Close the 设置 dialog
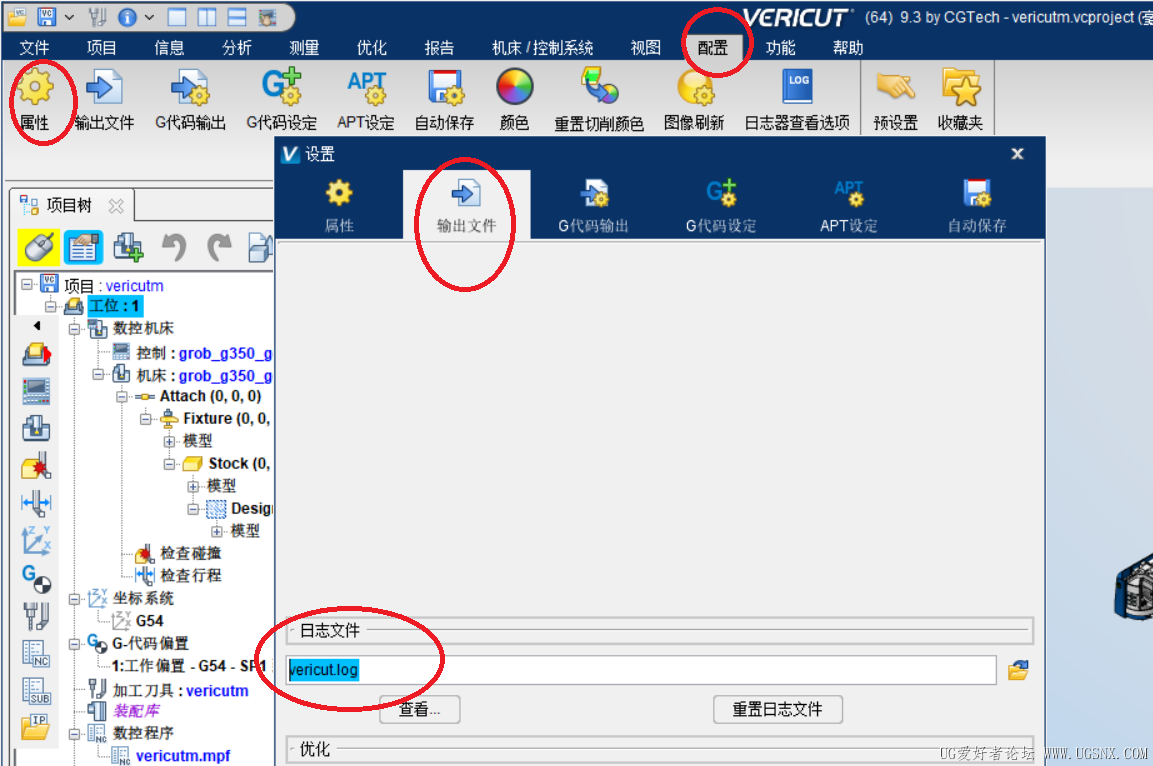 [x=1017, y=154]
